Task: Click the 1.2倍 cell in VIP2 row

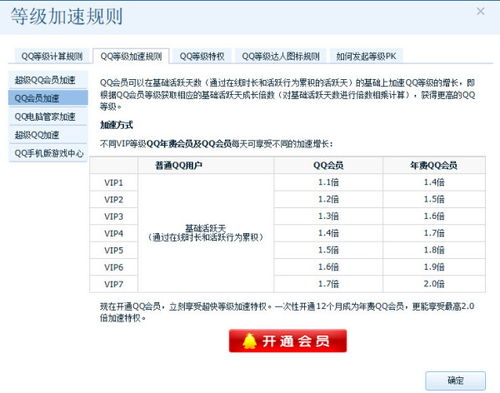Action: tap(328, 199)
